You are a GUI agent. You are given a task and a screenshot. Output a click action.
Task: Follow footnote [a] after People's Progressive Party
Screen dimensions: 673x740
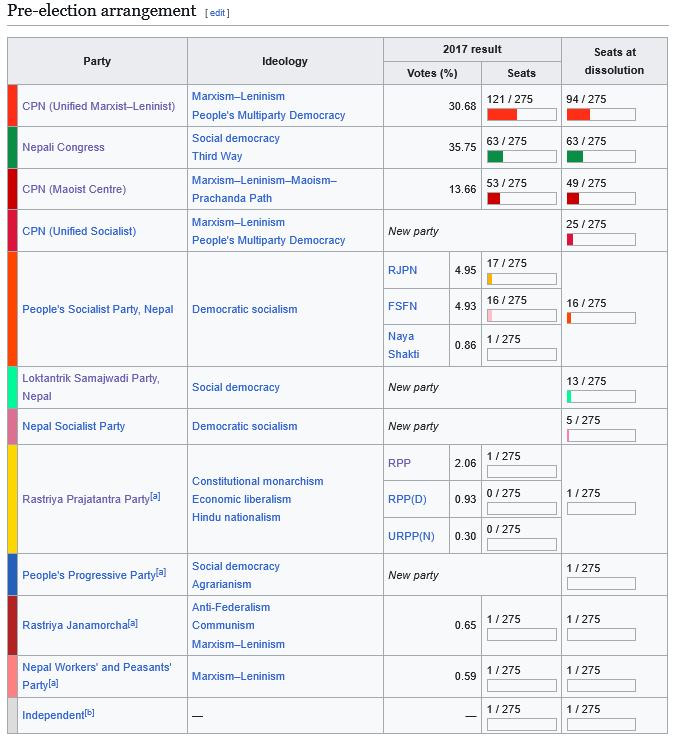(x=161, y=572)
